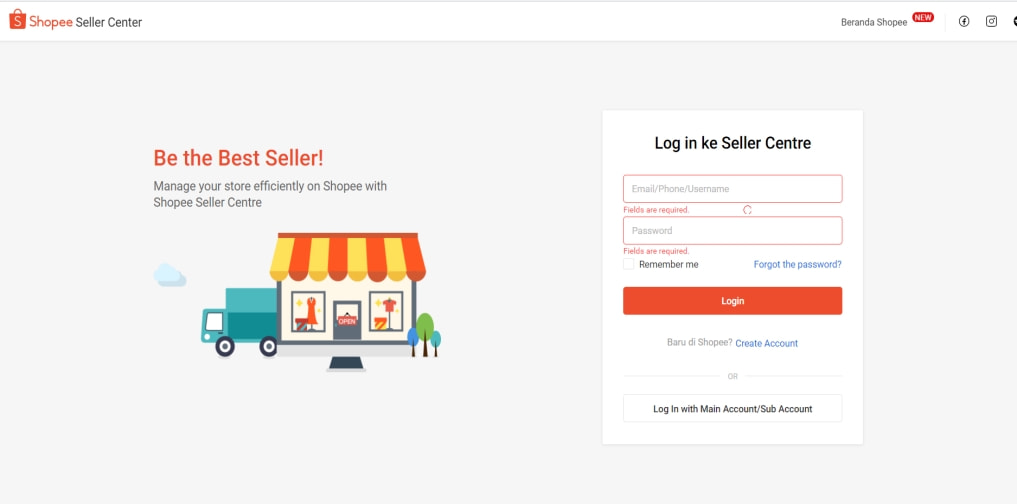
Task: Focus the Password field
Action: [732, 230]
